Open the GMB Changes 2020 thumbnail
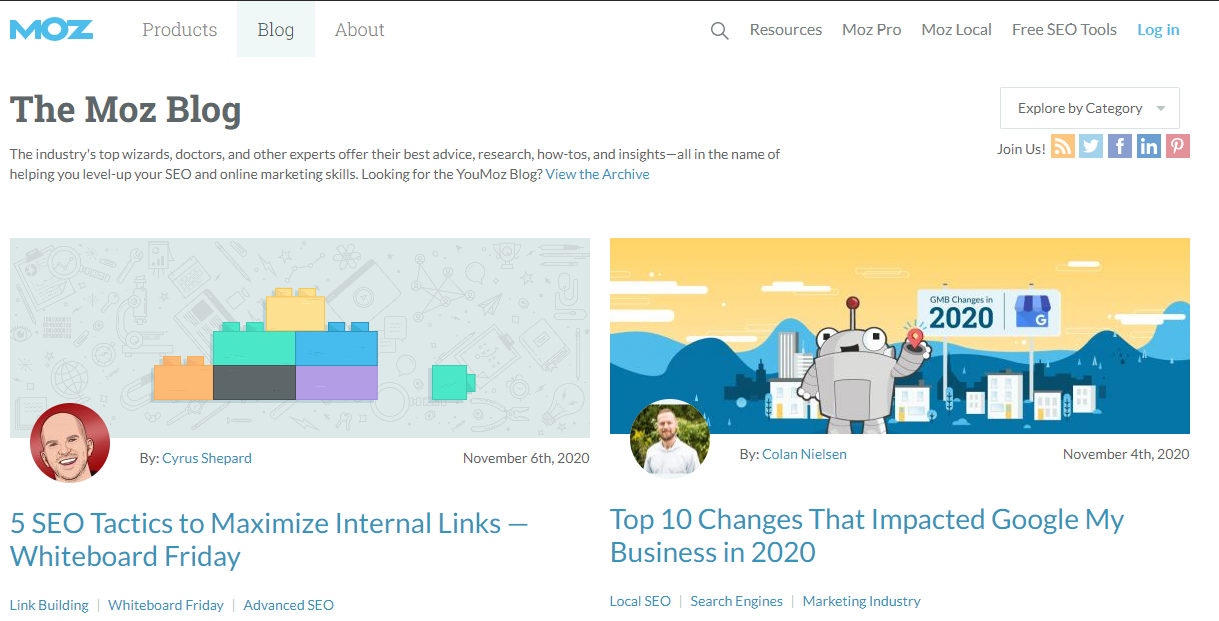Viewport: 1219px width, 621px height. click(x=900, y=335)
